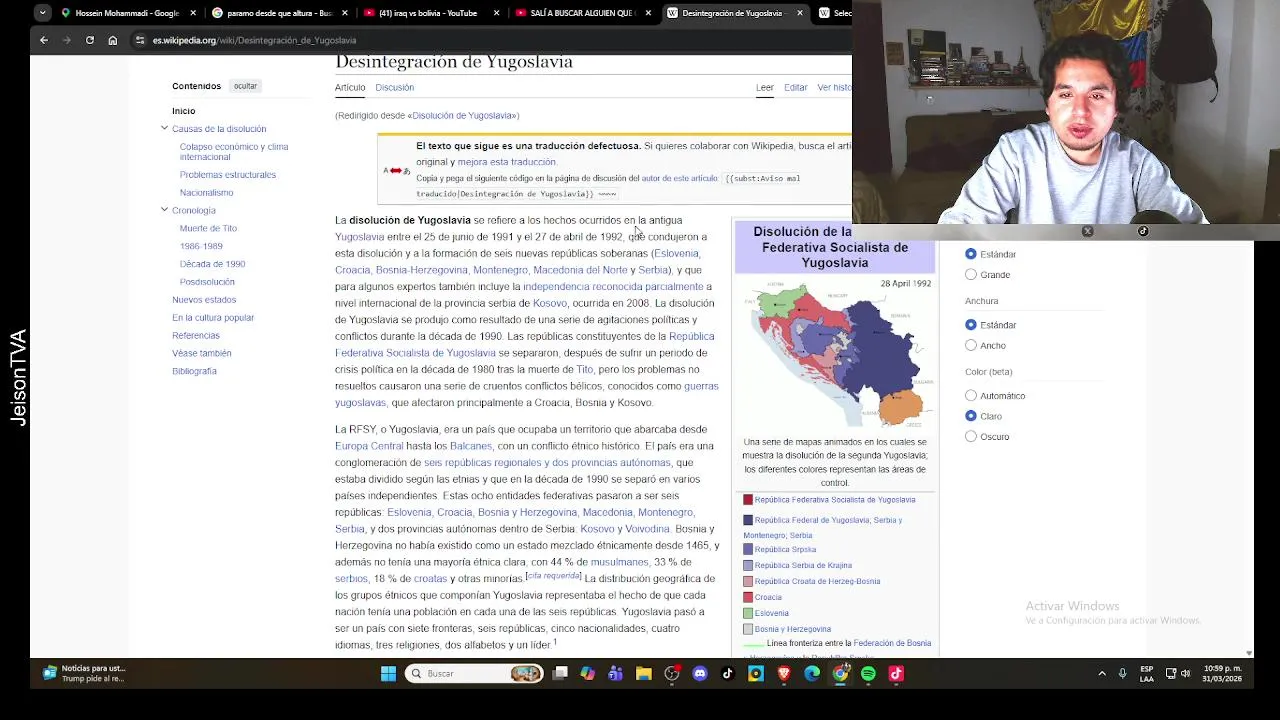Collapse 'Causas de la disolución' section chevron

[164, 128]
